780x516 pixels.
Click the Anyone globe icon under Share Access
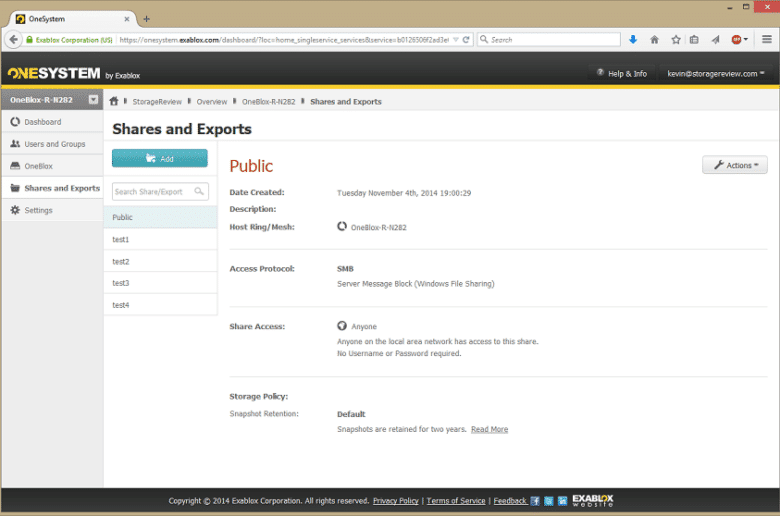(342, 325)
